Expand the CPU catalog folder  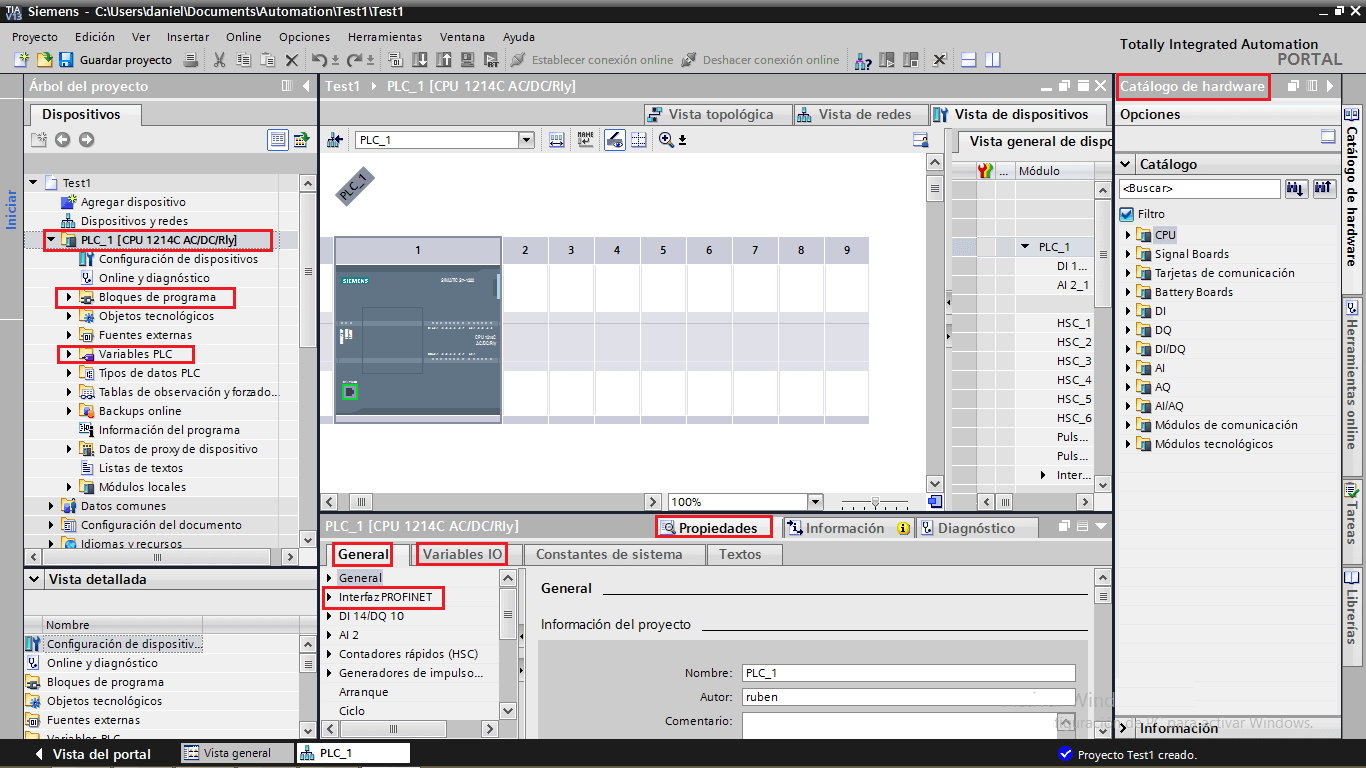[1128, 235]
